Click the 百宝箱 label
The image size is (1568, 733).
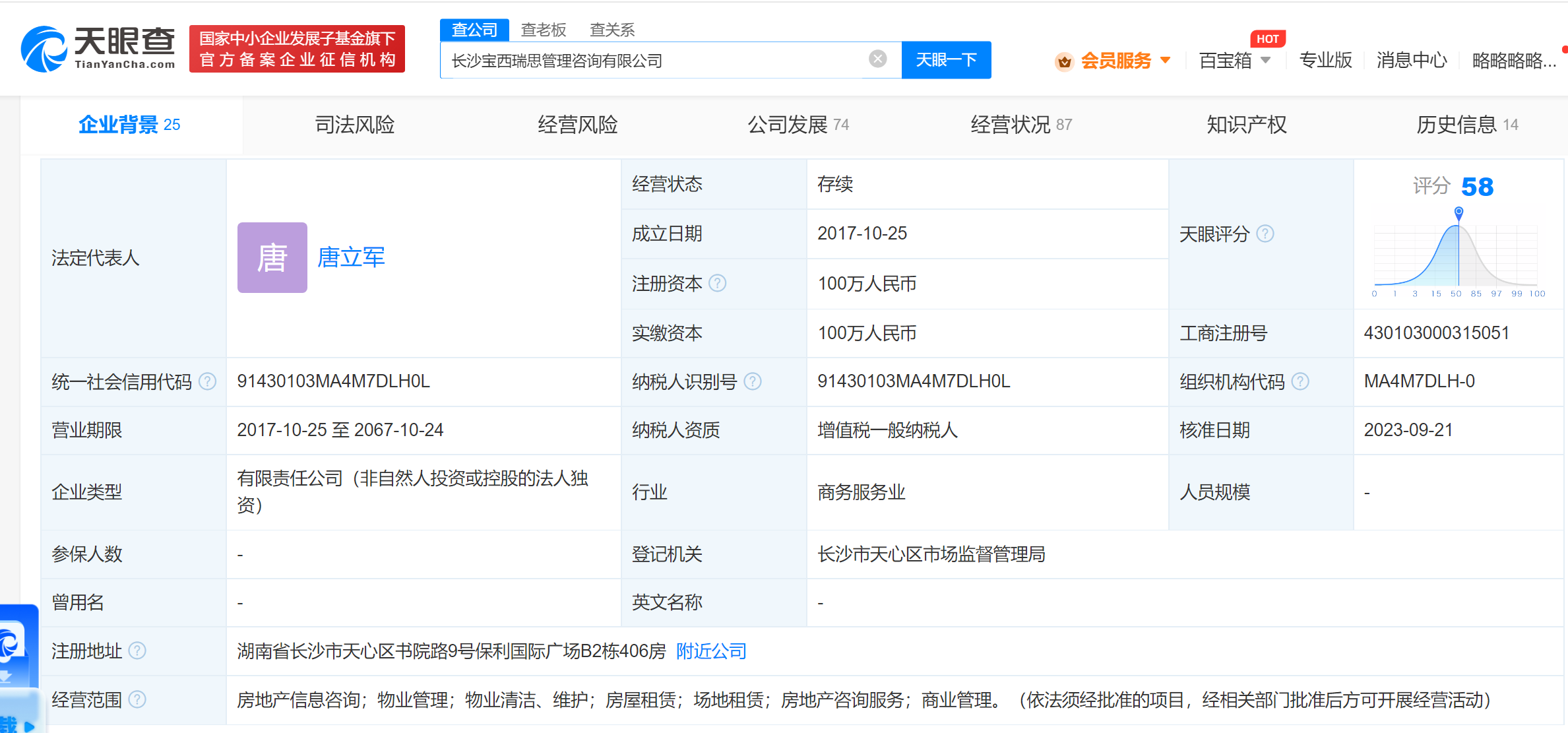(1225, 61)
